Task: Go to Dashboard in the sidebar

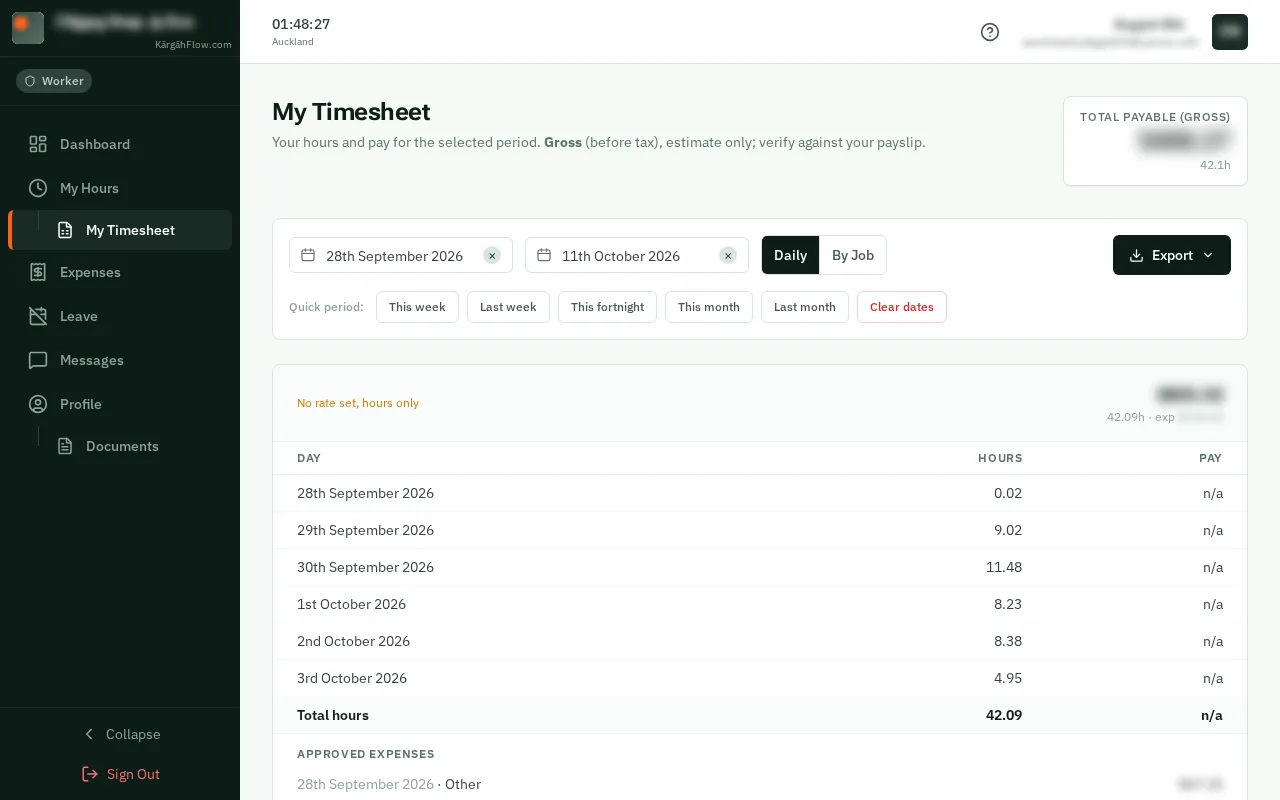Action: tap(120, 144)
